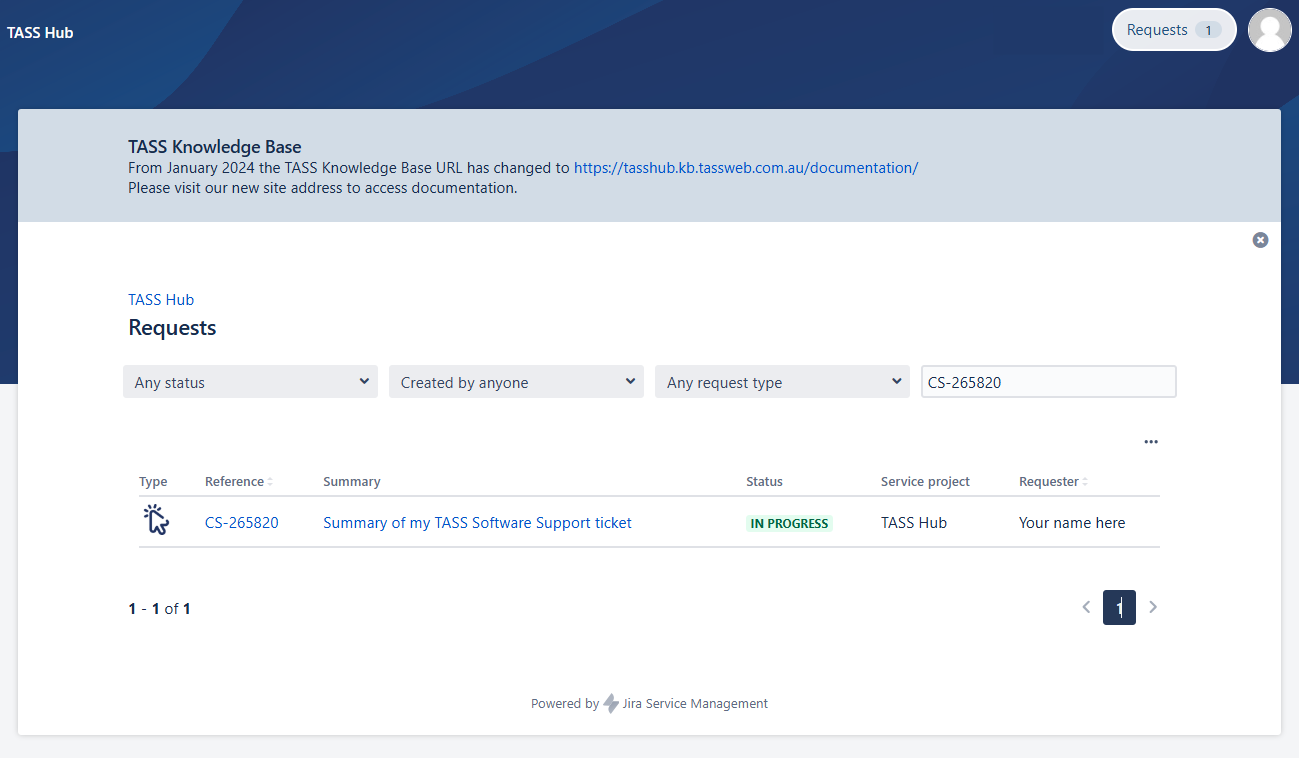Open the user profile avatar menu
The image size is (1299, 758).
pyautogui.click(x=1269, y=30)
